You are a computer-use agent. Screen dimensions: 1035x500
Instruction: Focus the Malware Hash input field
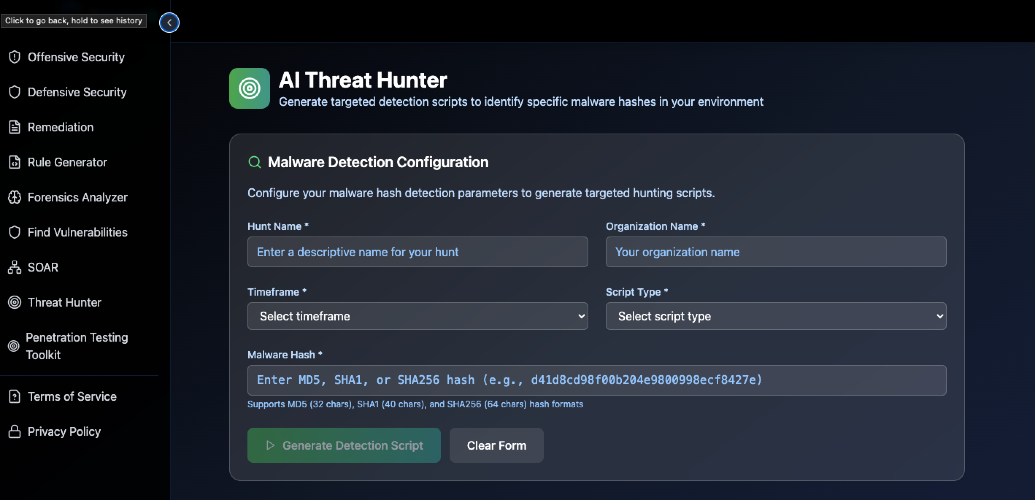[x=597, y=380]
